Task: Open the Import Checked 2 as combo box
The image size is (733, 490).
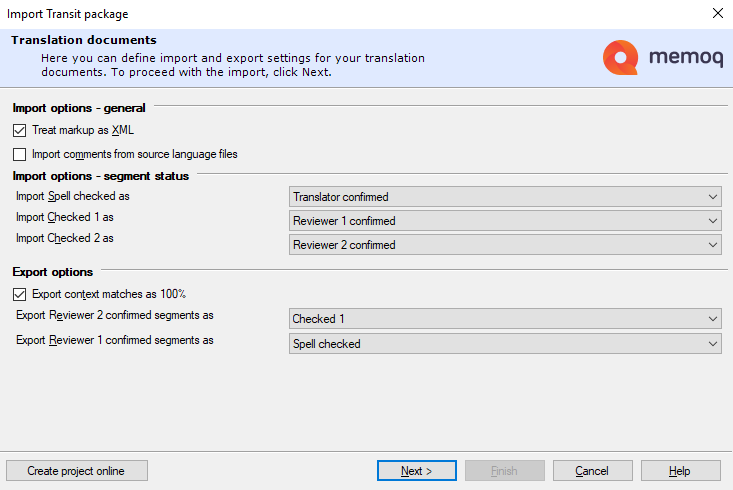Action: click(505, 245)
